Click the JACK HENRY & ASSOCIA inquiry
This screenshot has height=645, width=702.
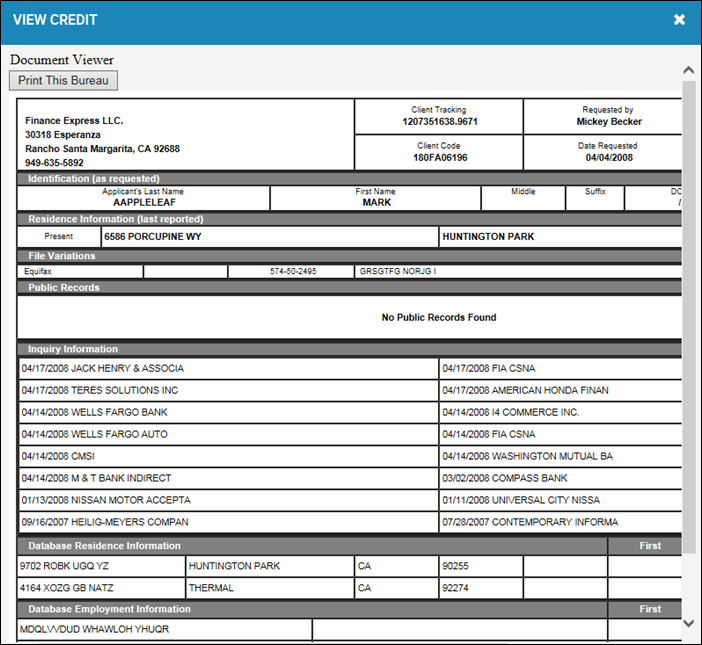click(x=103, y=368)
